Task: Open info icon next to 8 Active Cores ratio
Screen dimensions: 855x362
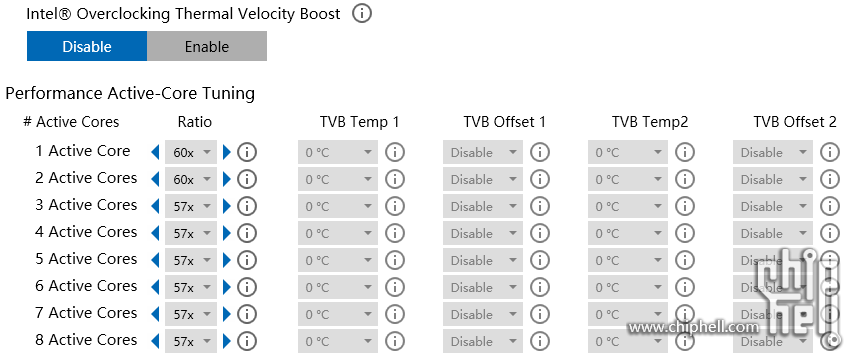Action: (247, 341)
